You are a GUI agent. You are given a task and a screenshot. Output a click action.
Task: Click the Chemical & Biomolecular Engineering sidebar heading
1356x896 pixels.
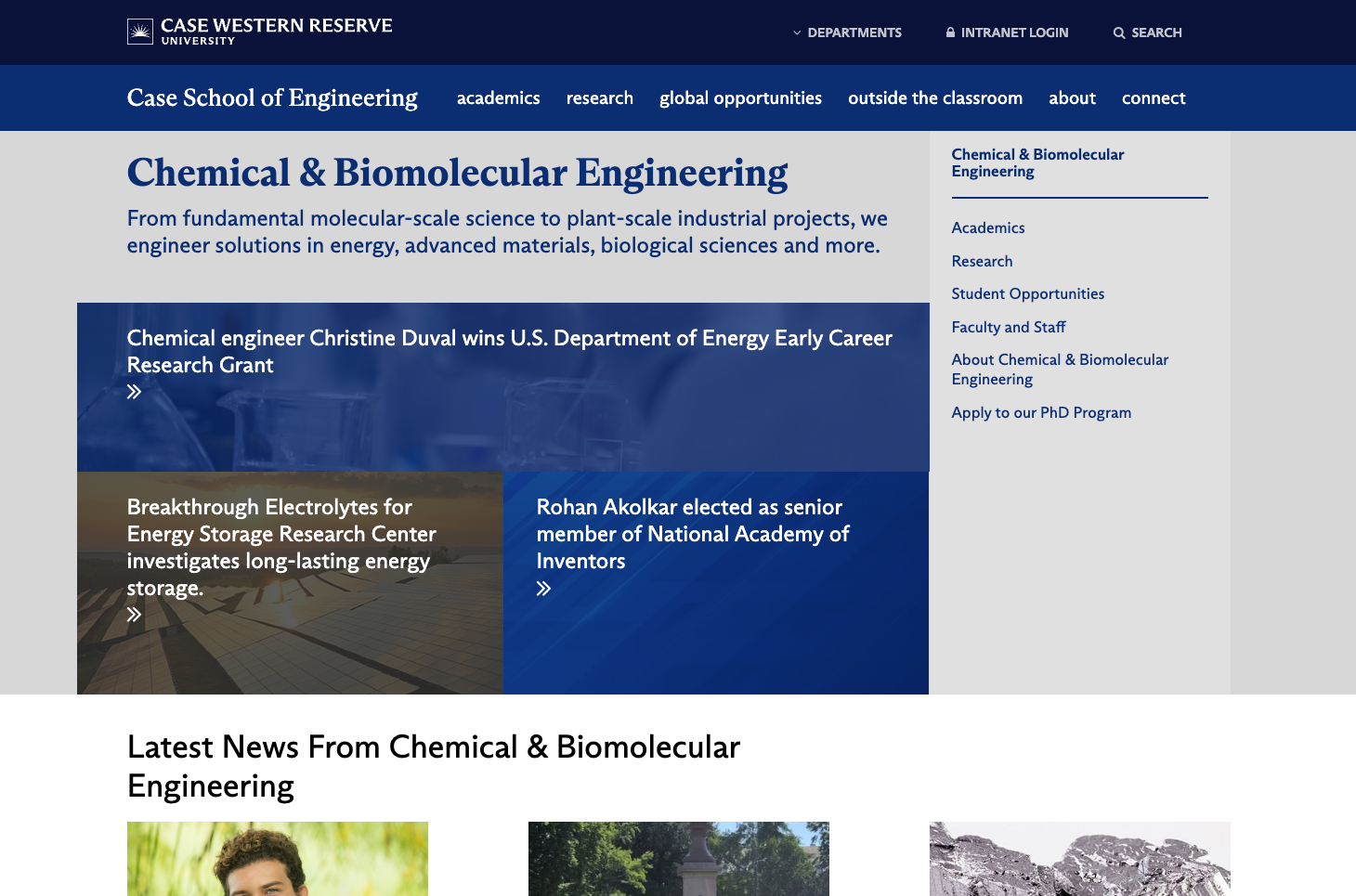(1037, 162)
